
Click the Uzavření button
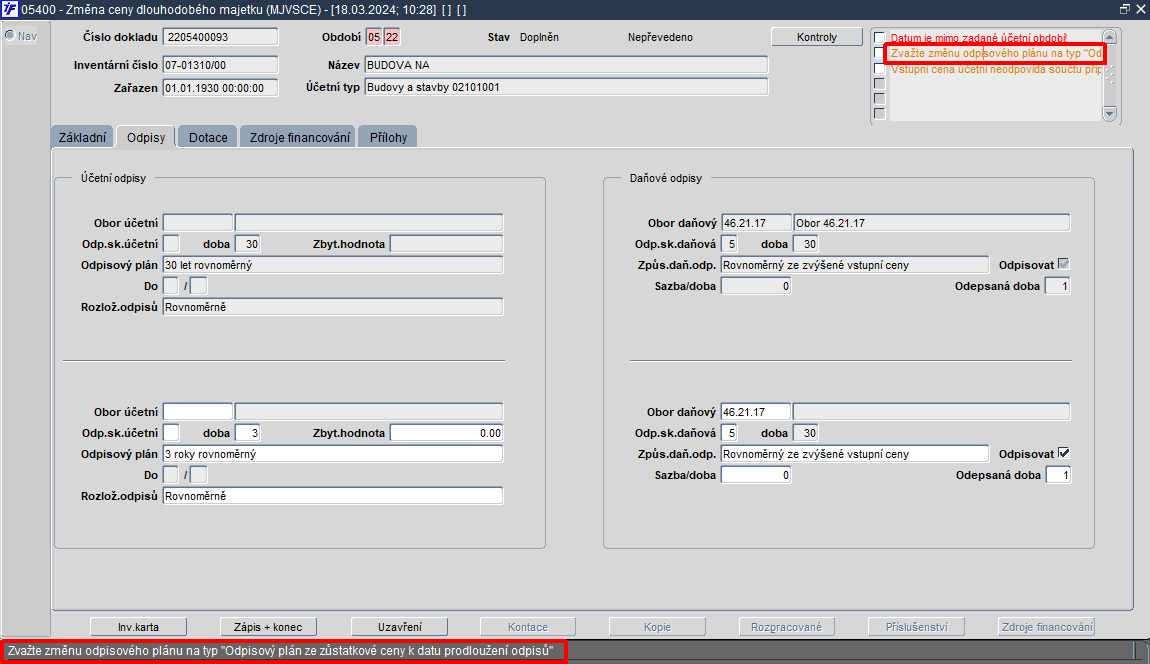(400, 627)
